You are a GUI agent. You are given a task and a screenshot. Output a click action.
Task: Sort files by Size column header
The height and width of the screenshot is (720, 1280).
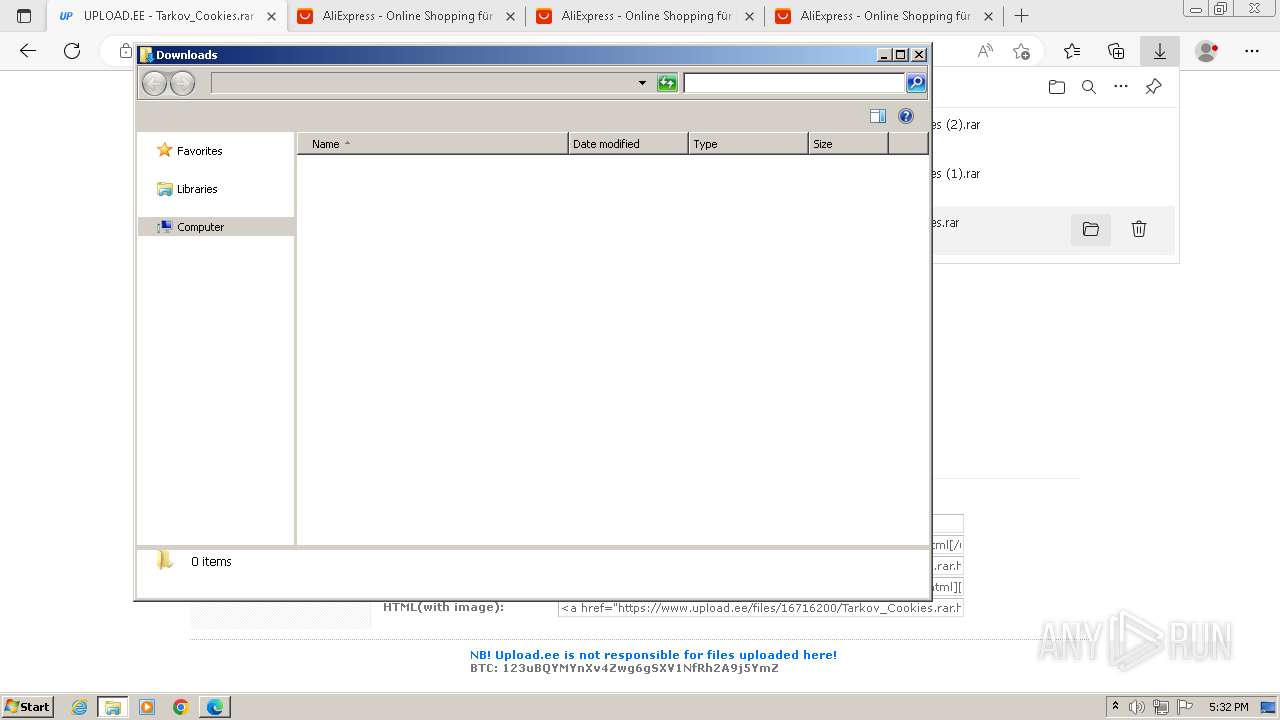click(x=848, y=144)
